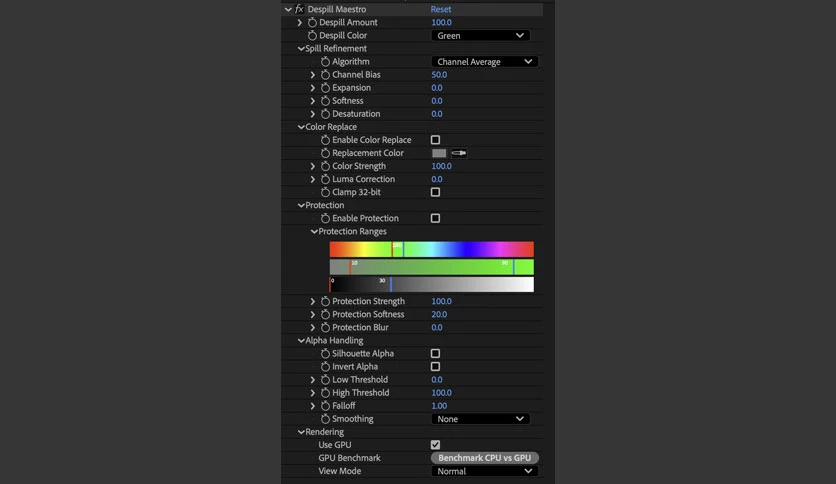Open the Despill Color dropdown set to Green
Screen dimensions: 836x484
[480, 36]
